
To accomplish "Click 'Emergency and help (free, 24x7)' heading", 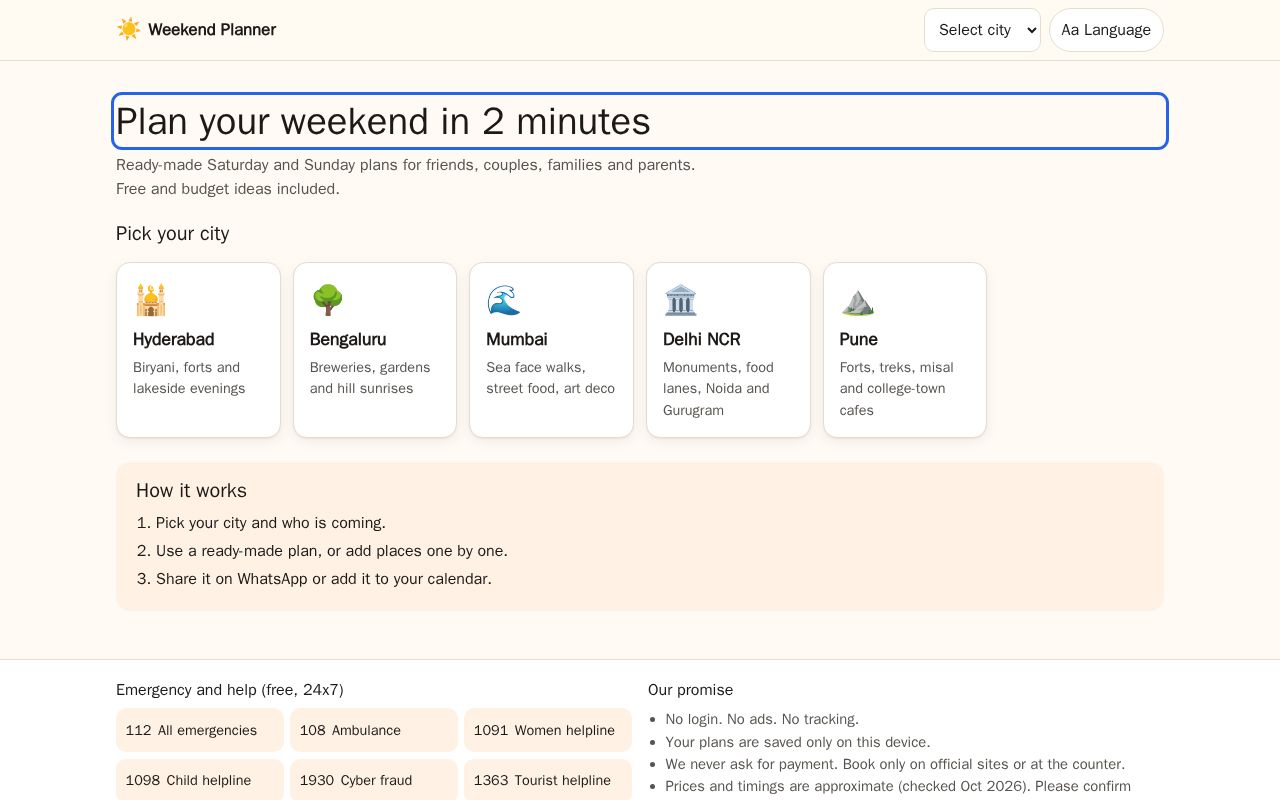I will 230,690.
